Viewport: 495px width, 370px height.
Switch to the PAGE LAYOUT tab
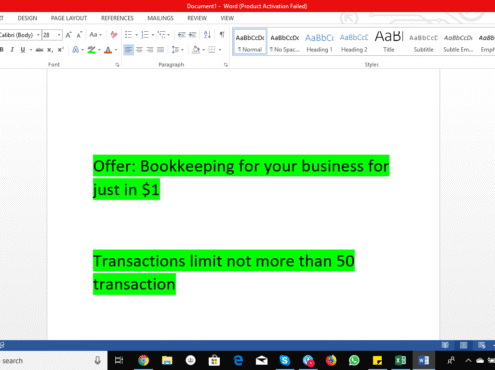click(69, 18)
